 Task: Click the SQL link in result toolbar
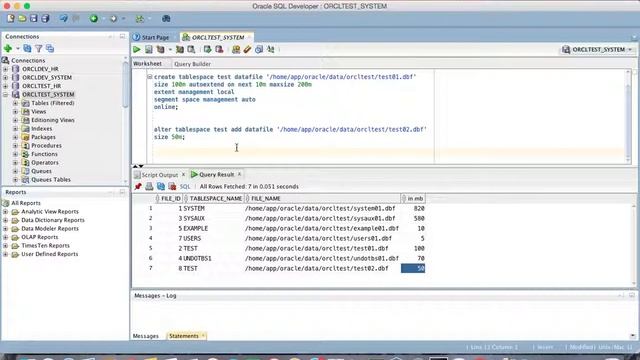pyautogui.click(x=185, y=187)
